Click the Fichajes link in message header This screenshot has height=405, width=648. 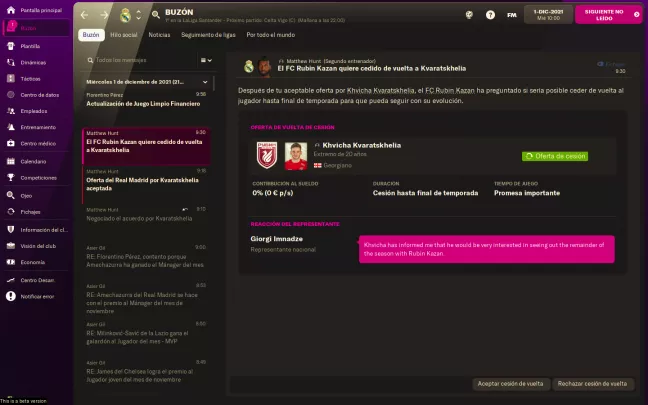[x=611, y=64]
